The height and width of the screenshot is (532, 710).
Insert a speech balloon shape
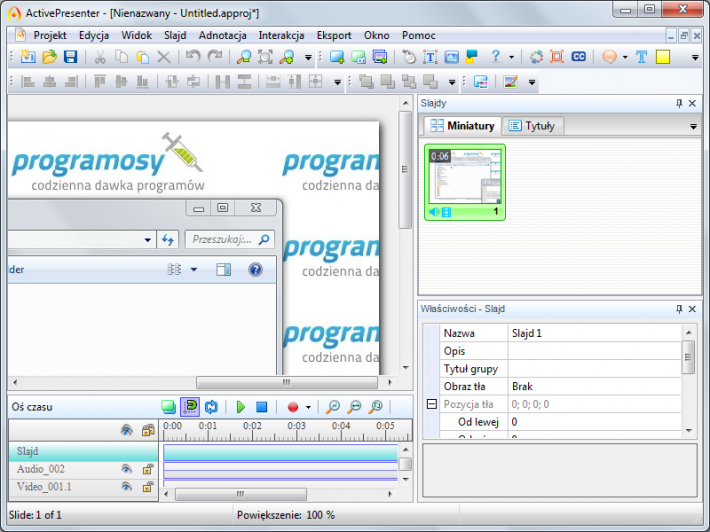(609, 57)
